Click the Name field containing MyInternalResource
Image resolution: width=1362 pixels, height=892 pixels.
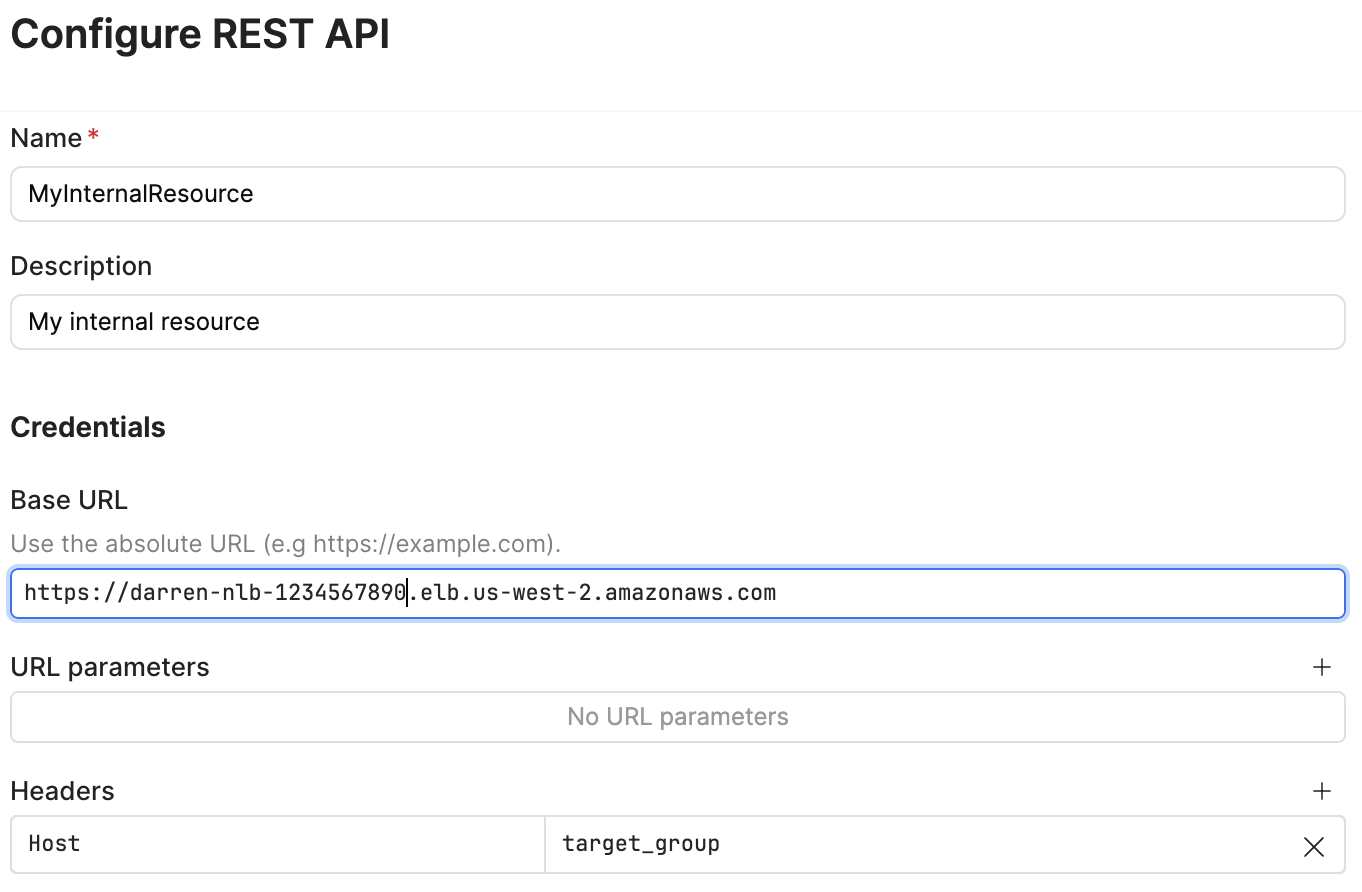[x=677, y=194]
